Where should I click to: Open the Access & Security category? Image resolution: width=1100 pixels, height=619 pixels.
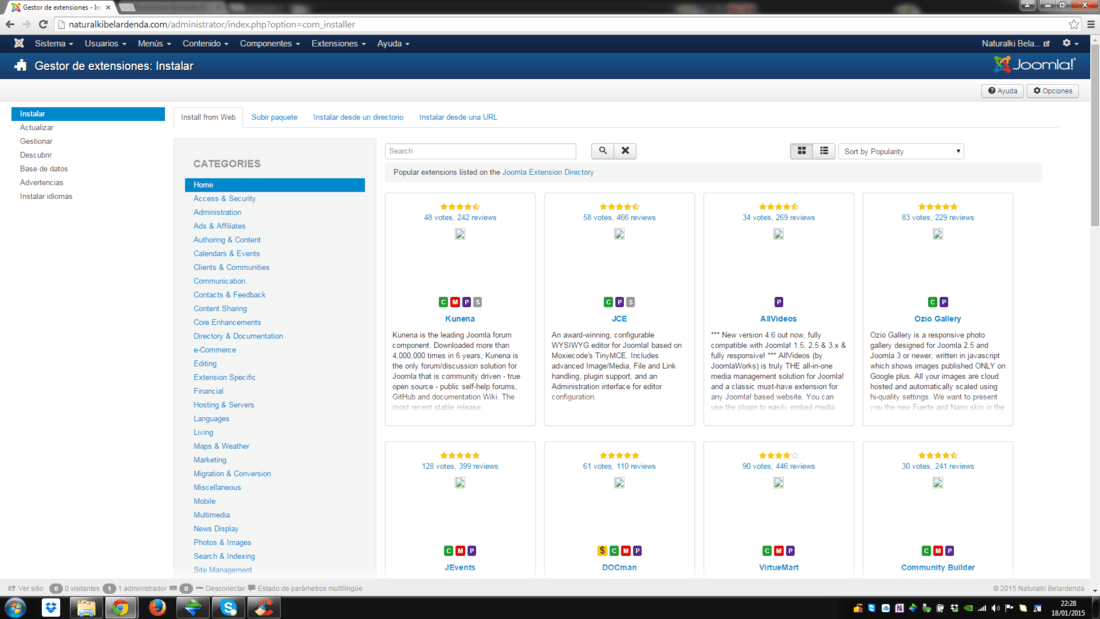click(x=224, y=199)
